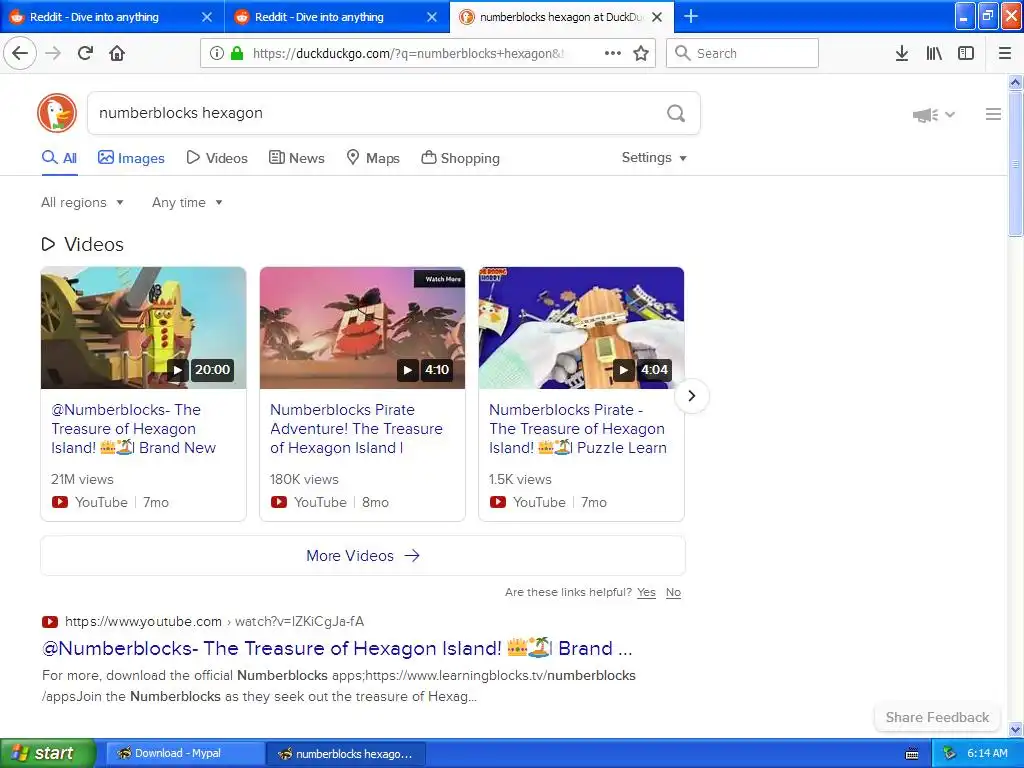Screen dimensions: 1024x768
Task: Switch to Download - Mypal taskbar window
Action: pos(185,754)
